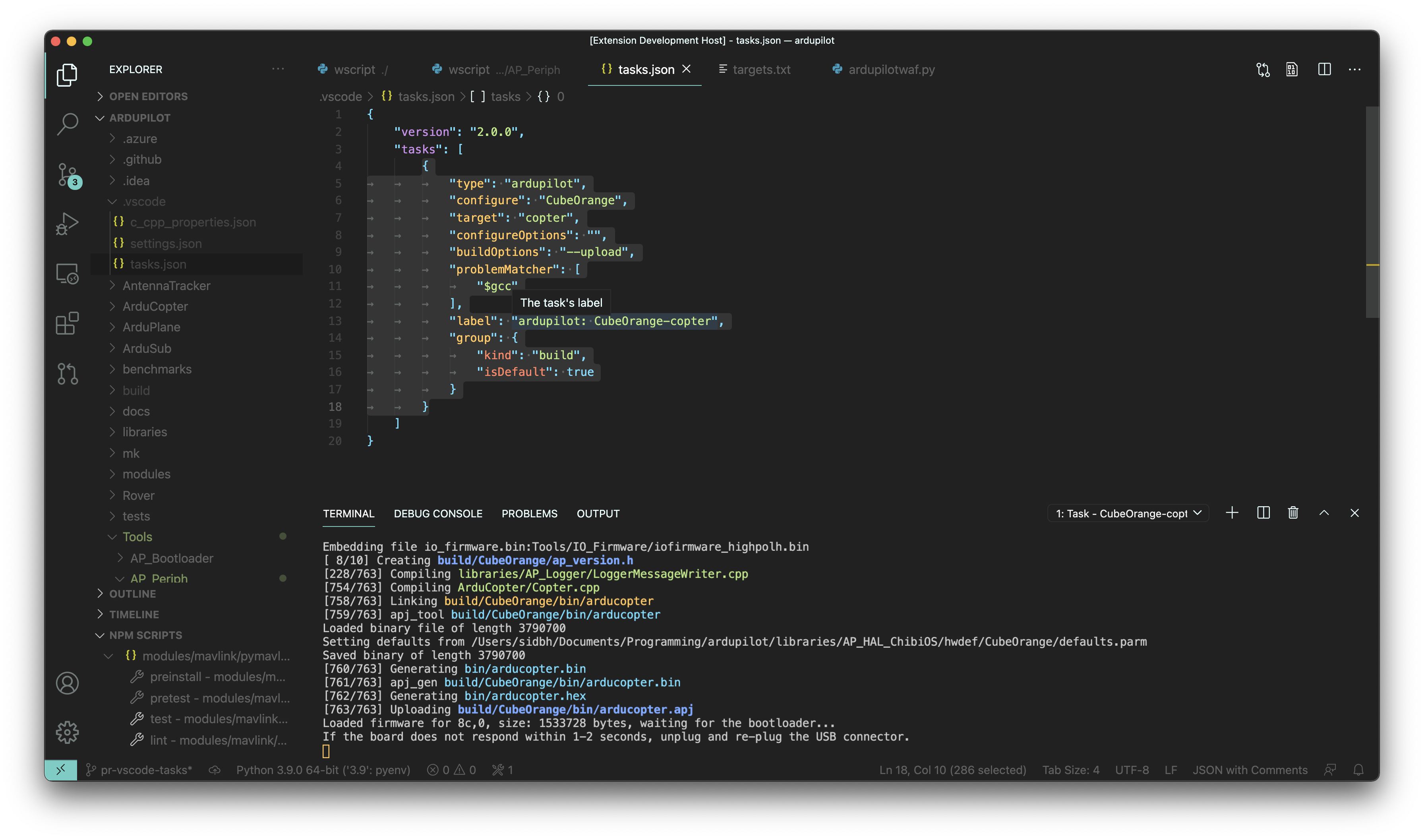Screen dimensions: 1424x840
Task: Switch to the OUTPUT panel tab
Action: pos(598,513)
